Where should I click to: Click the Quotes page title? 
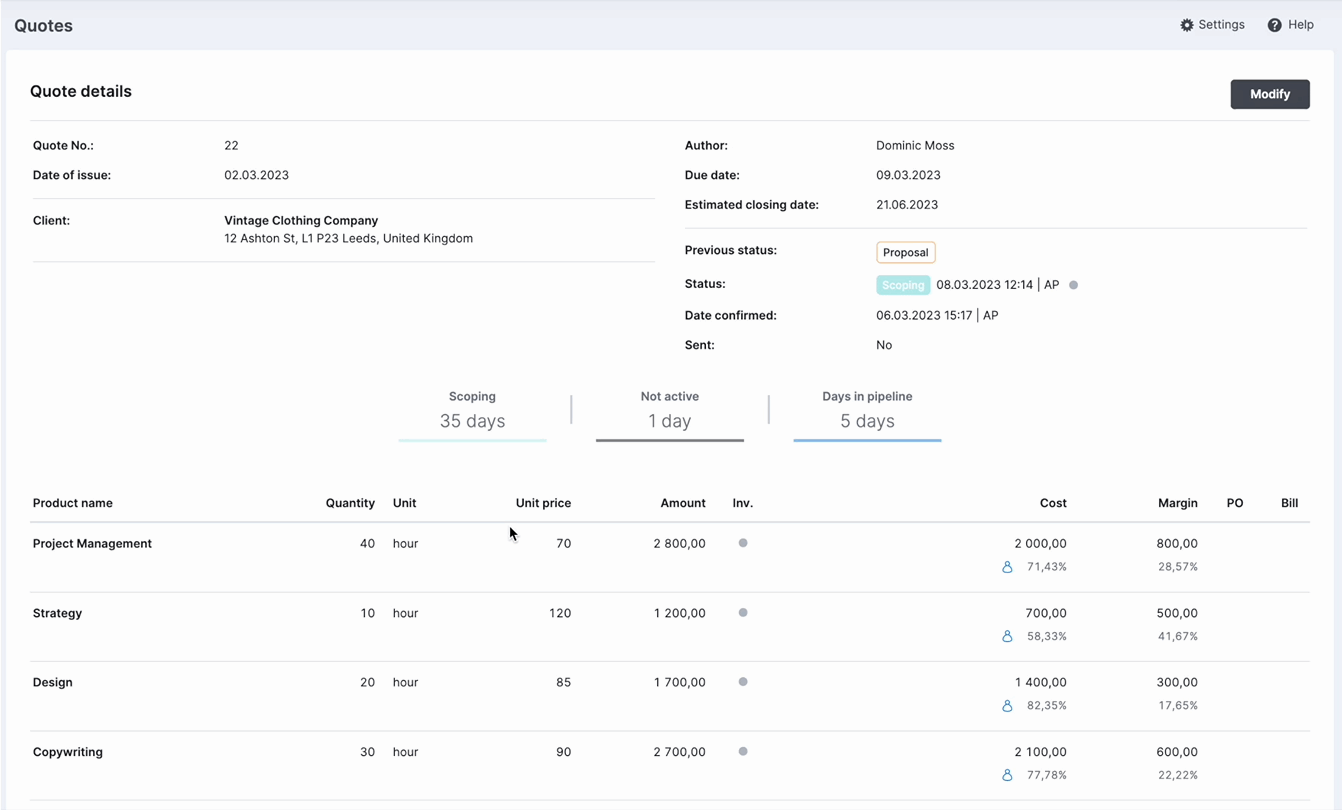click(x=43, y=26)
